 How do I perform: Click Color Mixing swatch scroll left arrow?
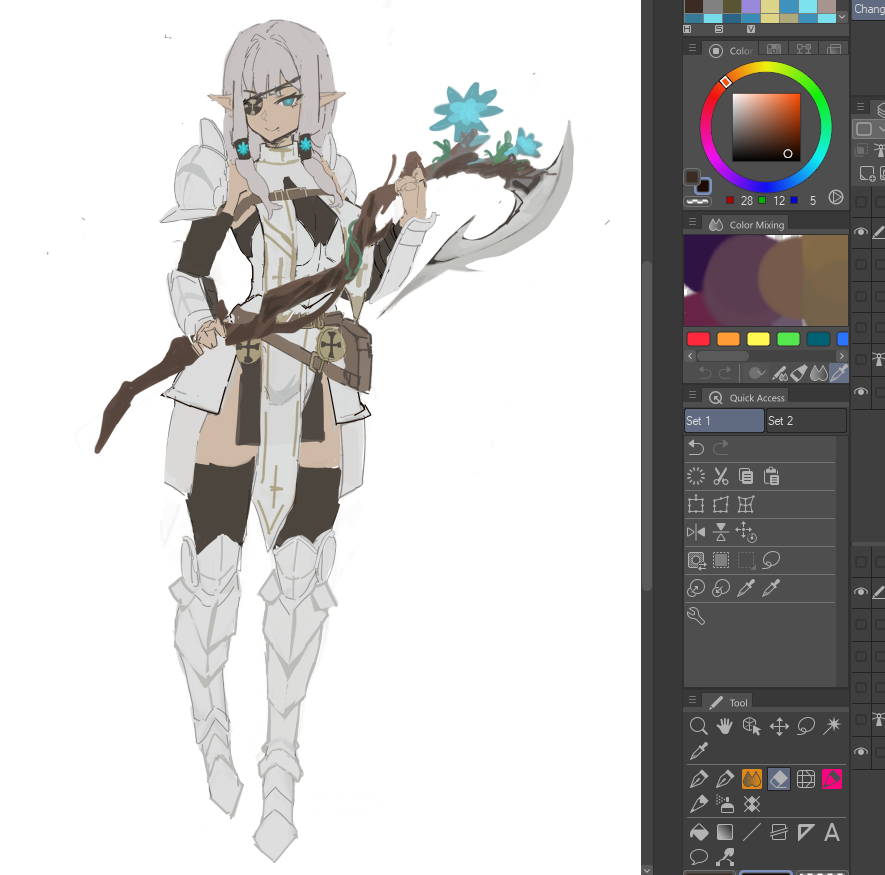[690, 356]
